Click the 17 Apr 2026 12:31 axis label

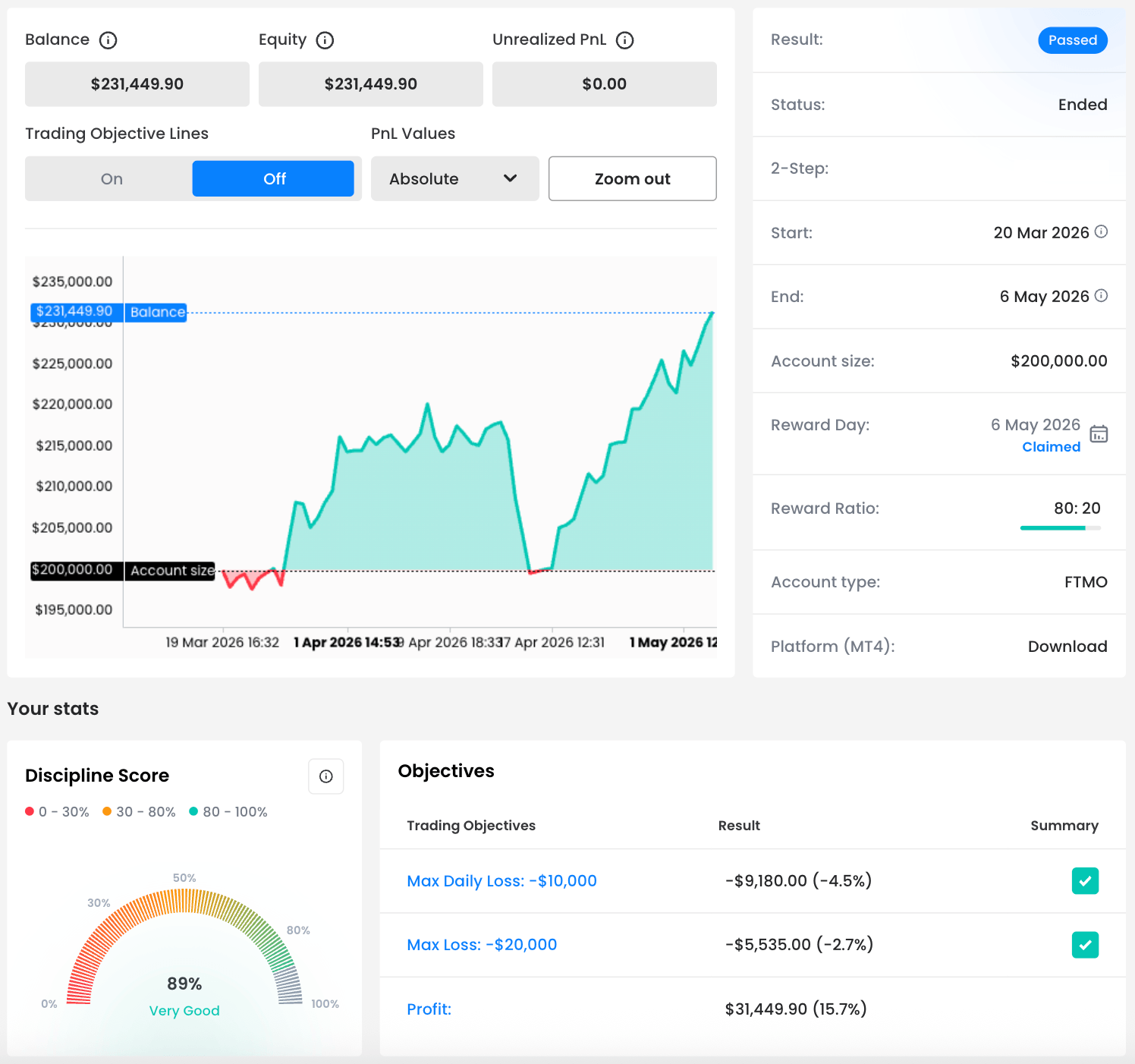[552, 643]
